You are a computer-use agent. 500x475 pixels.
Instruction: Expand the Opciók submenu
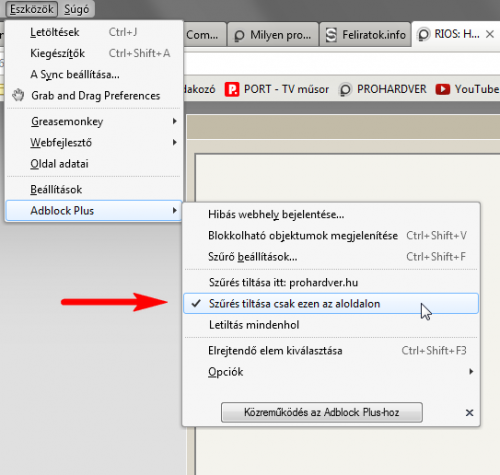(x=331, y=372)
